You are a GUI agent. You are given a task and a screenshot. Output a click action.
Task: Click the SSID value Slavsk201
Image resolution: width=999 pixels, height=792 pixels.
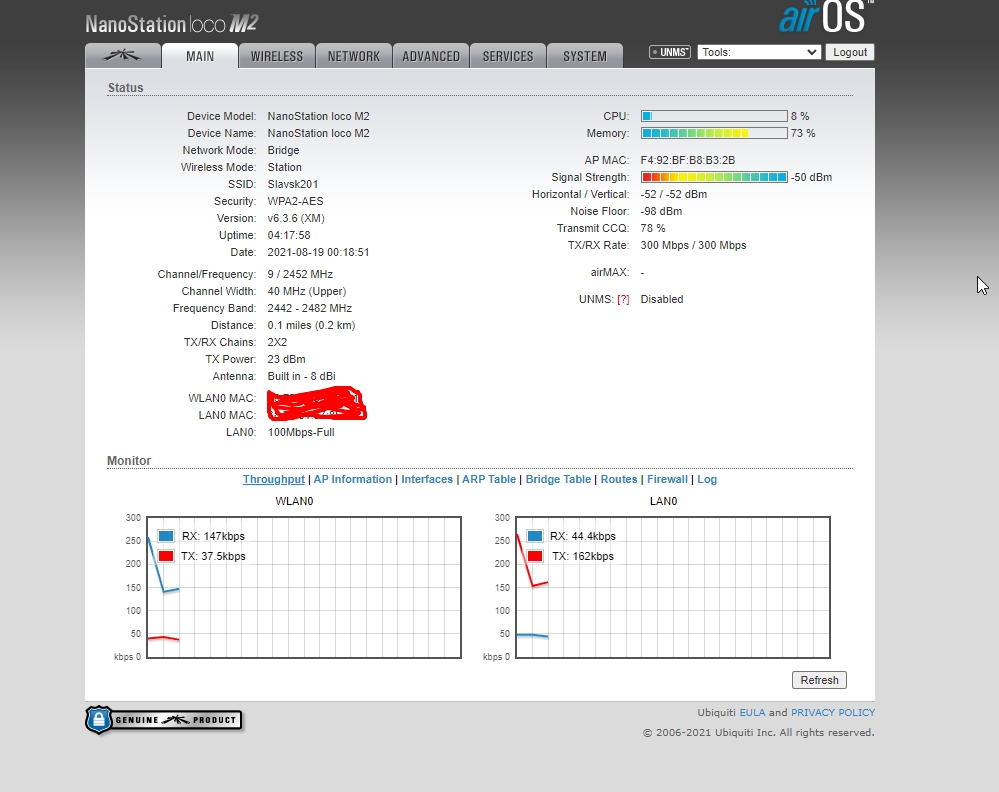pos(292,184)
